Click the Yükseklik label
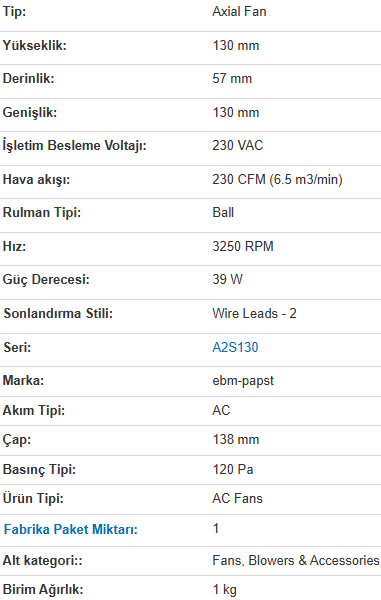 coord(34,46)
